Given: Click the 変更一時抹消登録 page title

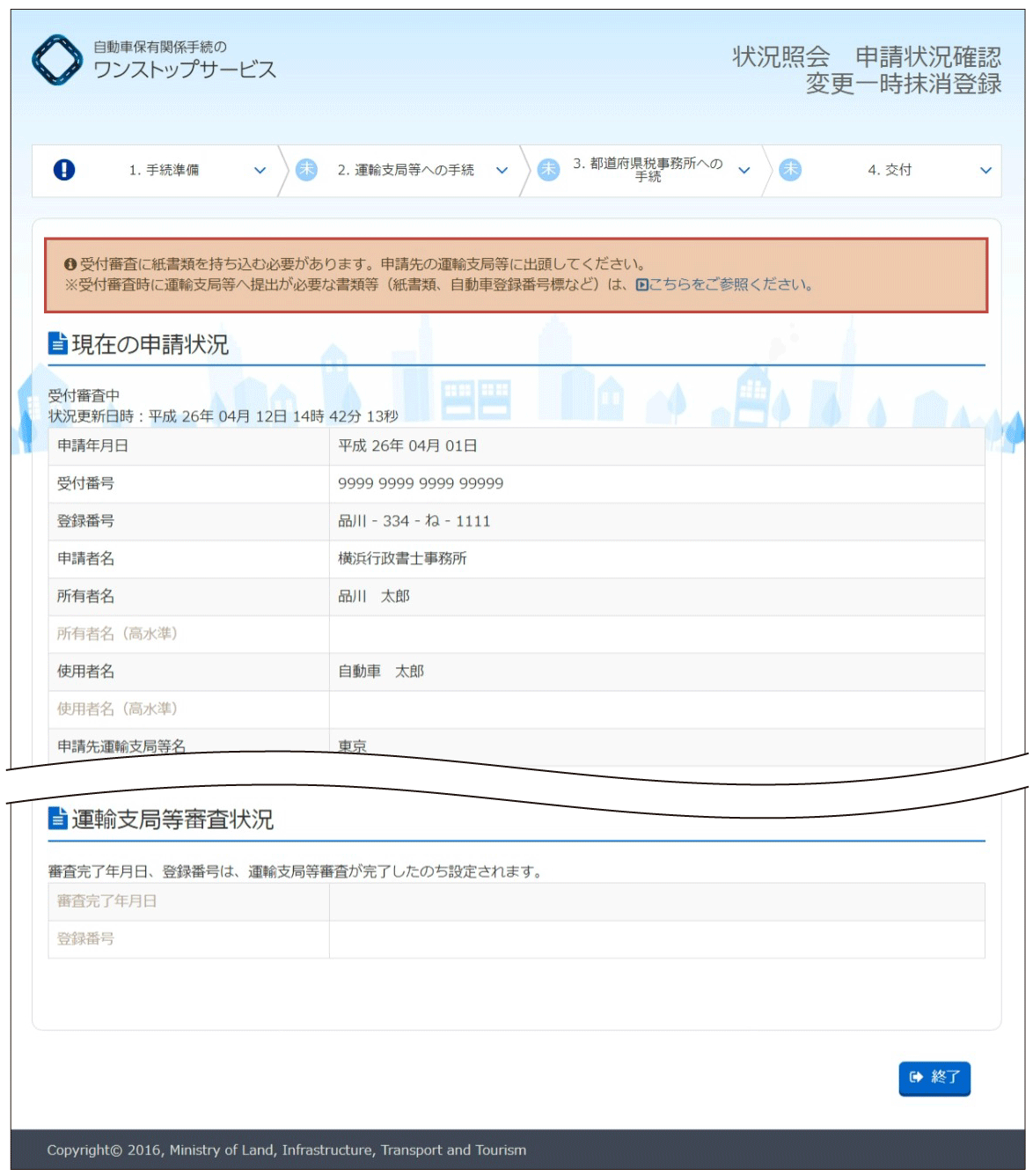Looking at the screenshot, I should 904,85.
